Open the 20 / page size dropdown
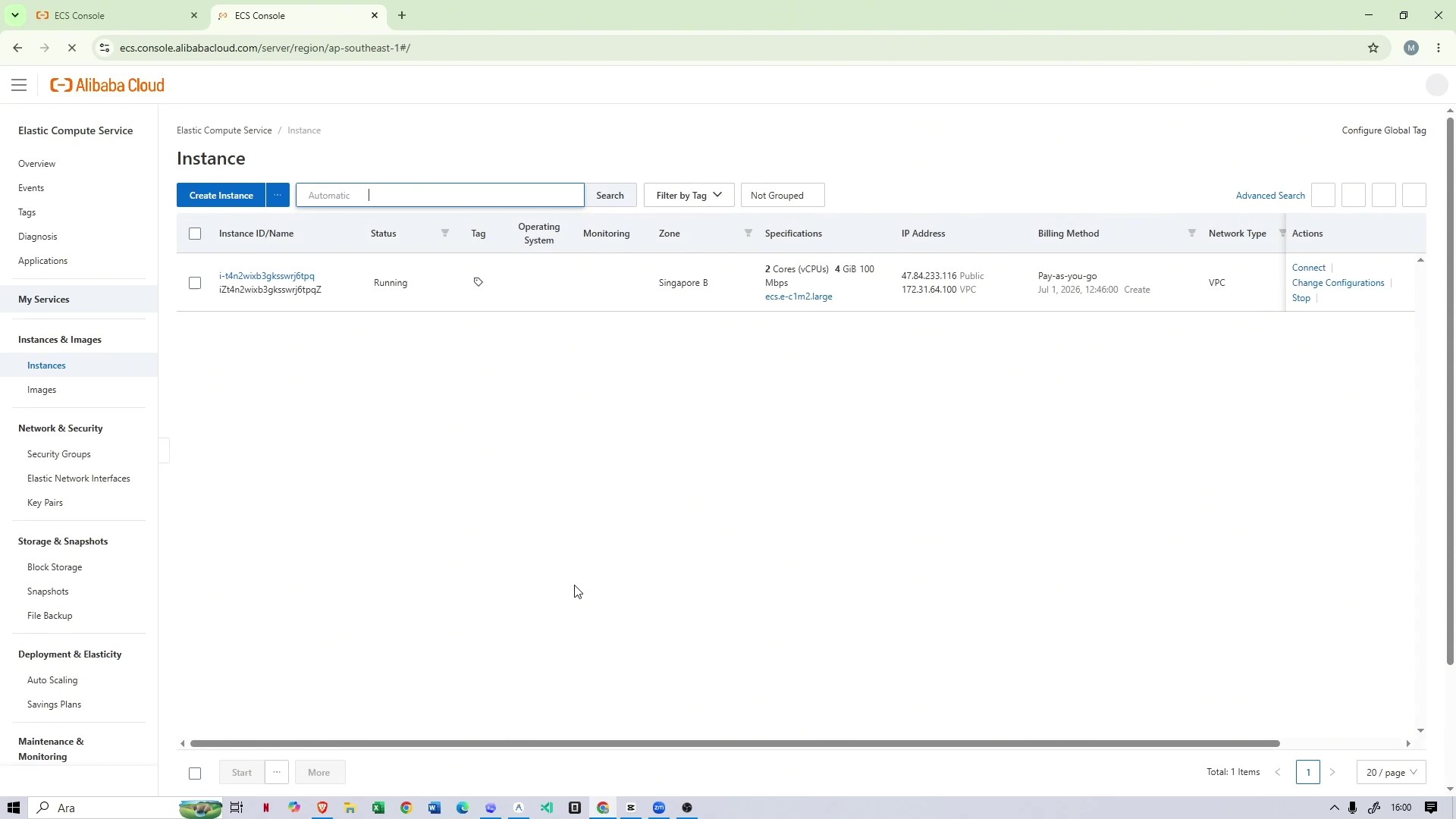The width and height of the screenshot is (1456, 819). pyautogui.click(x=1391, y=772)
